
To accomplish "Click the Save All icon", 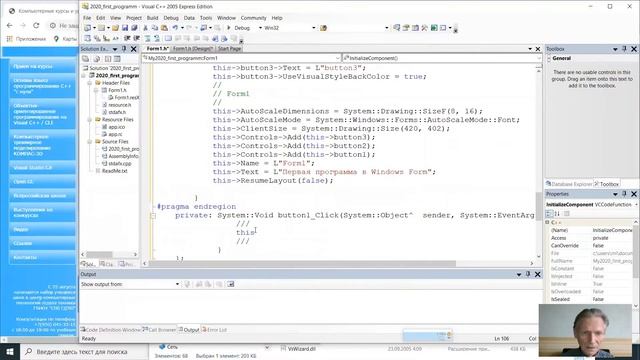I will 134,28.
